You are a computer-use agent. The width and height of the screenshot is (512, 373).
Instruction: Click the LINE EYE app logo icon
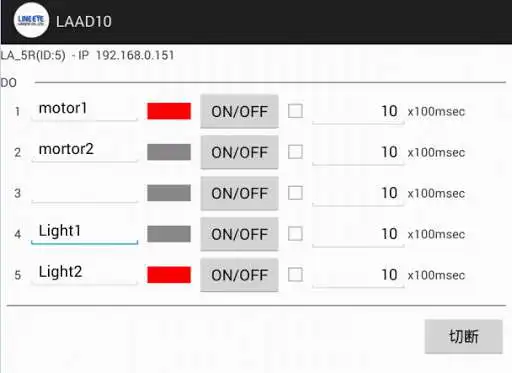click(x=31, y=20)
